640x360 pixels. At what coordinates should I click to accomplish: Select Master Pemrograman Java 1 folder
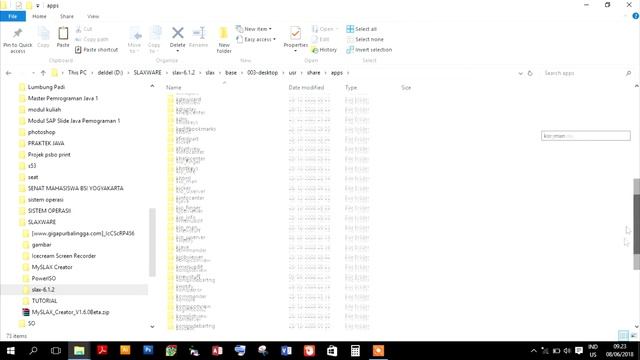(62, 98)
